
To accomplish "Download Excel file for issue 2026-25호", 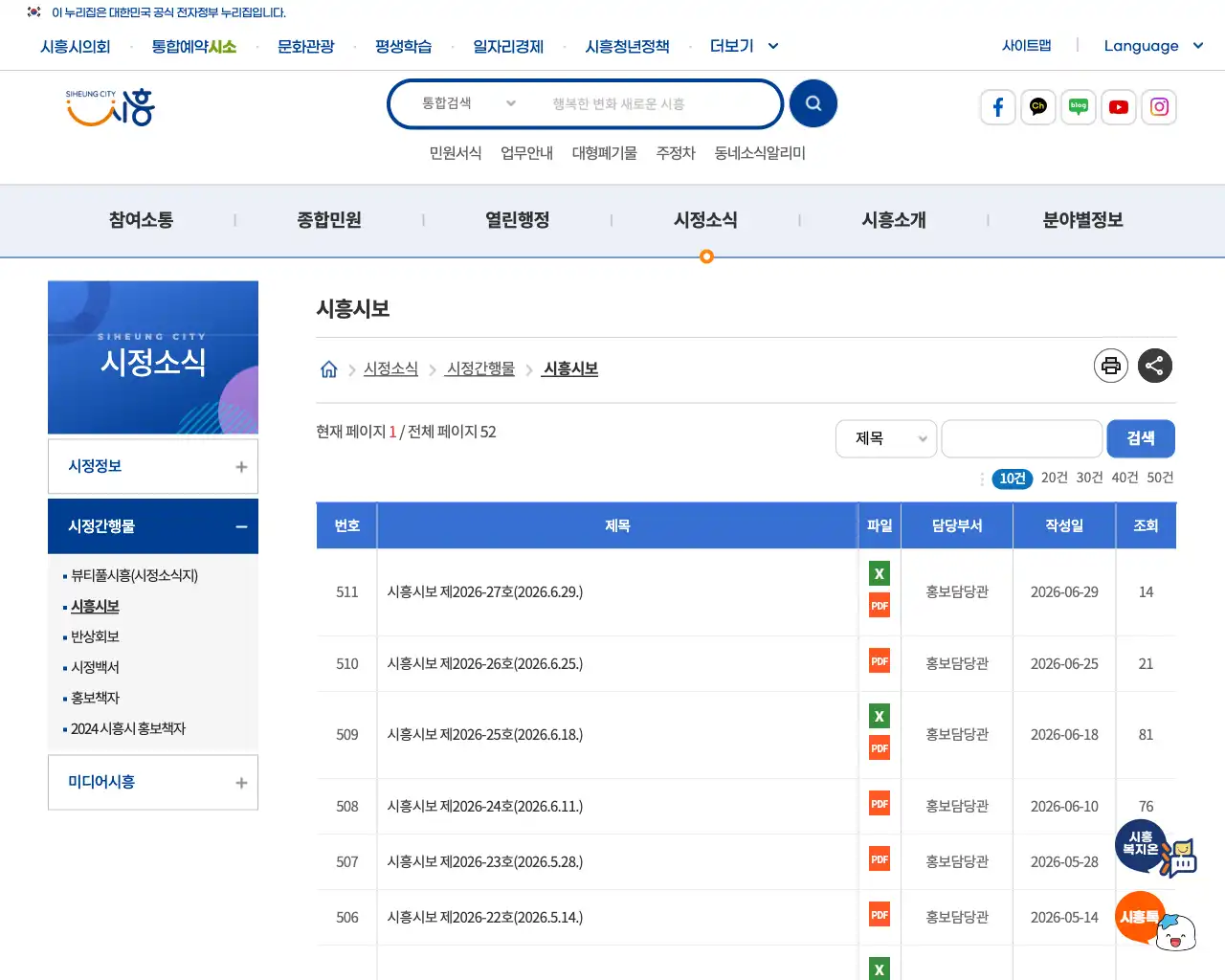I will click(880, 716).
